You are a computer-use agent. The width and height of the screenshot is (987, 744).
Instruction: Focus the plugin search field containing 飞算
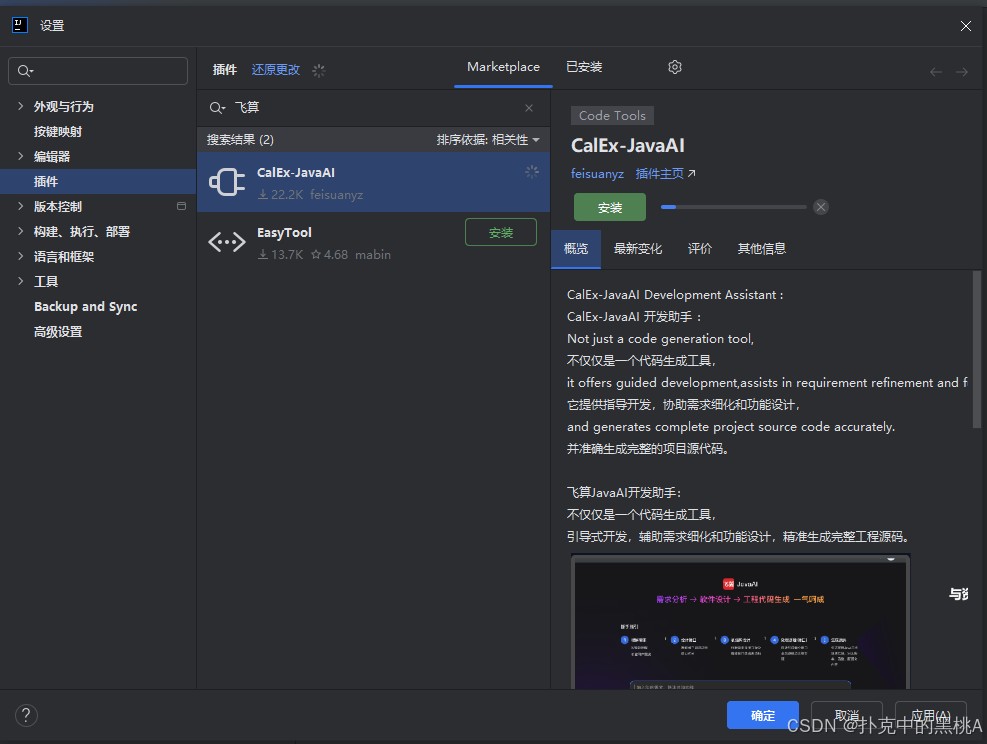tap(373, 108)
